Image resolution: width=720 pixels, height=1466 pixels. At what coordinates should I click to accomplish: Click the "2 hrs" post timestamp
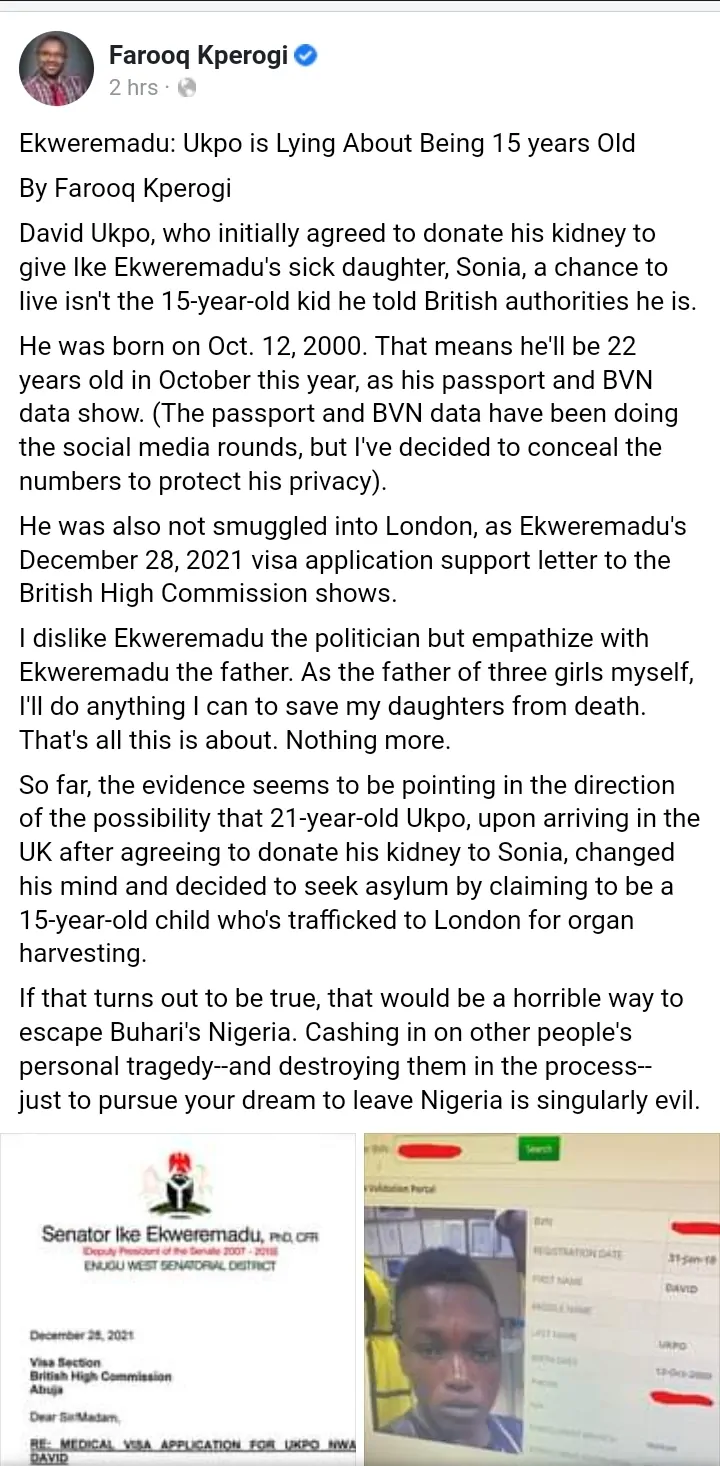pos(133,88)
